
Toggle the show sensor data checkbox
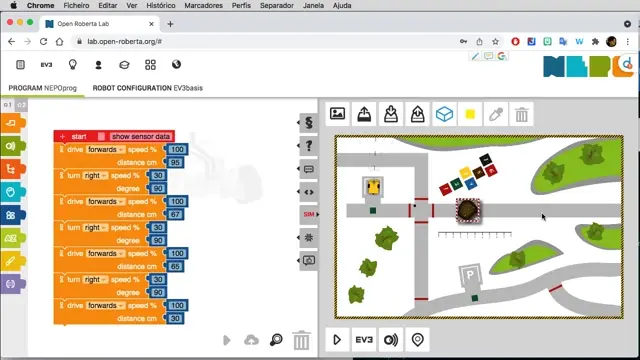click(x=101, y=136)
